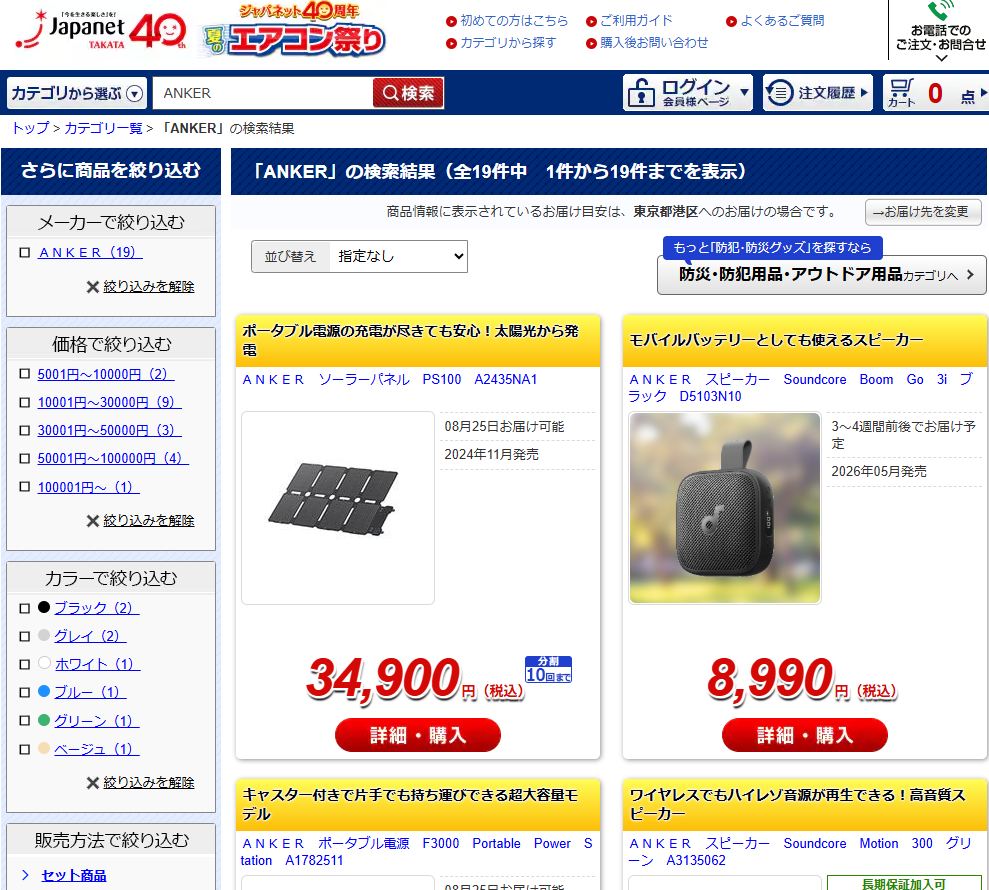
Task: Check the グレイ color checkbox
Action: click(25, 636)
